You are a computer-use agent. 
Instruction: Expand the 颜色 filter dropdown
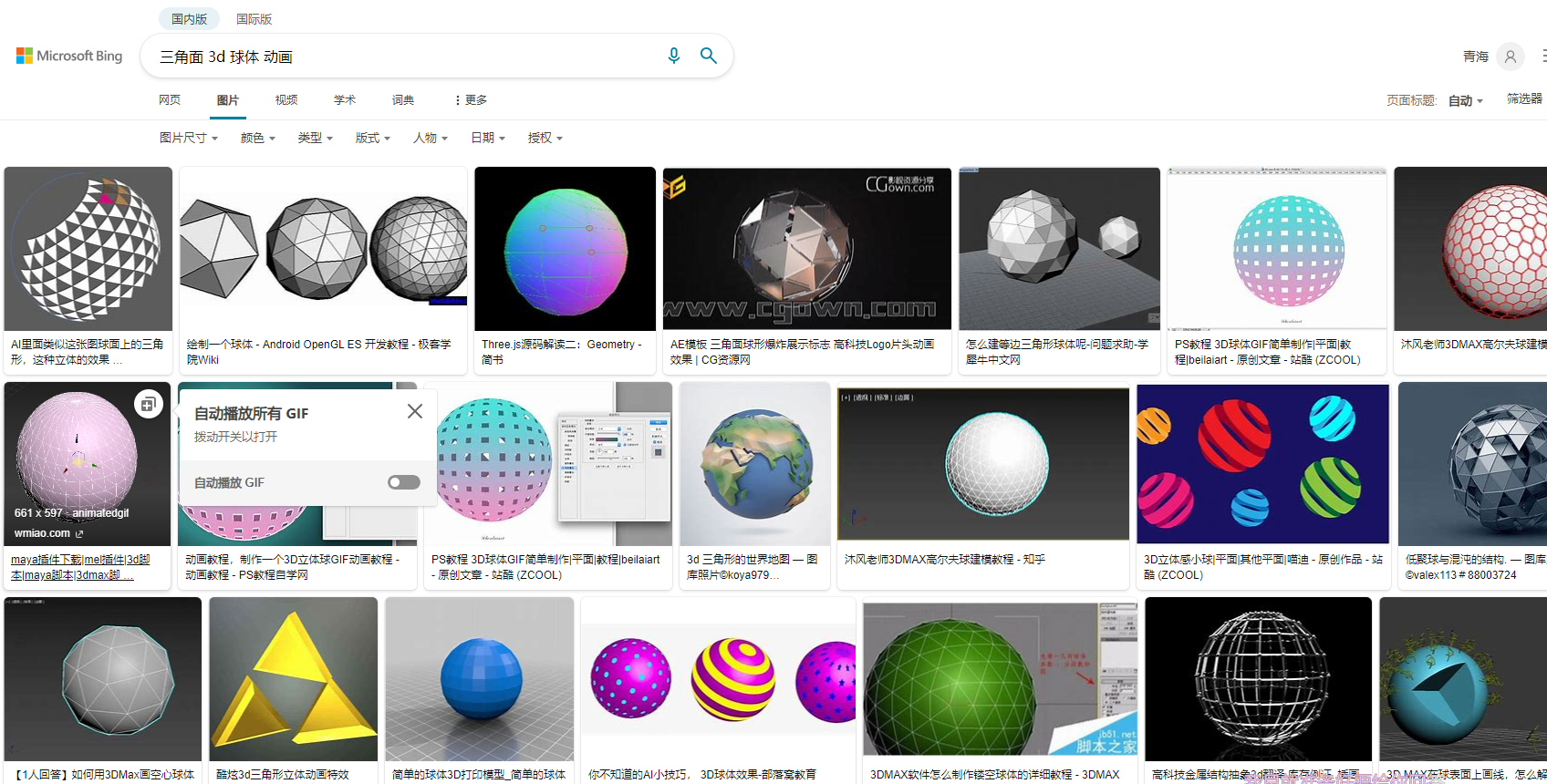(x=258, y=138)
